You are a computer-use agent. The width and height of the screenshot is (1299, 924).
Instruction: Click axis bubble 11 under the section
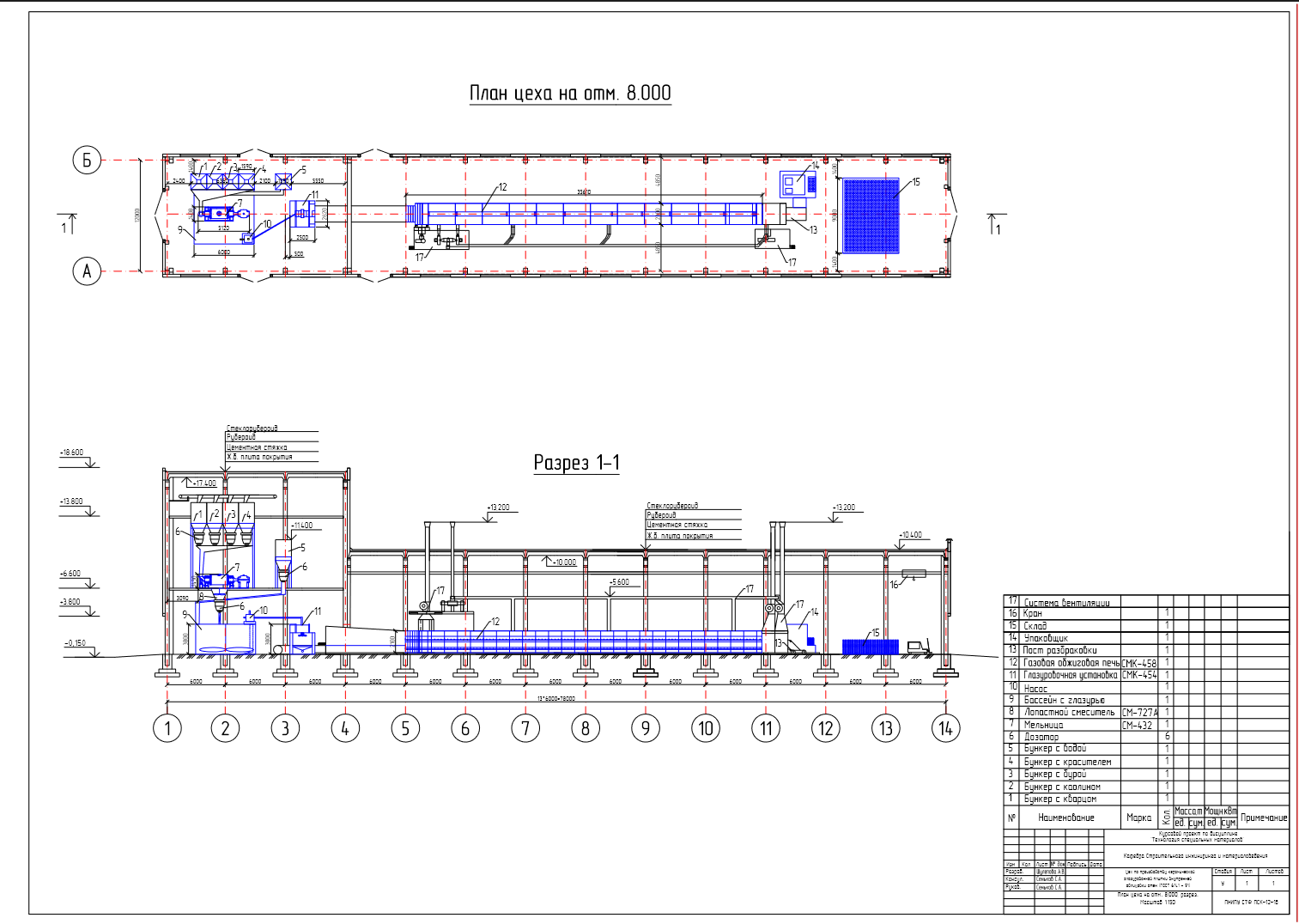766,729
